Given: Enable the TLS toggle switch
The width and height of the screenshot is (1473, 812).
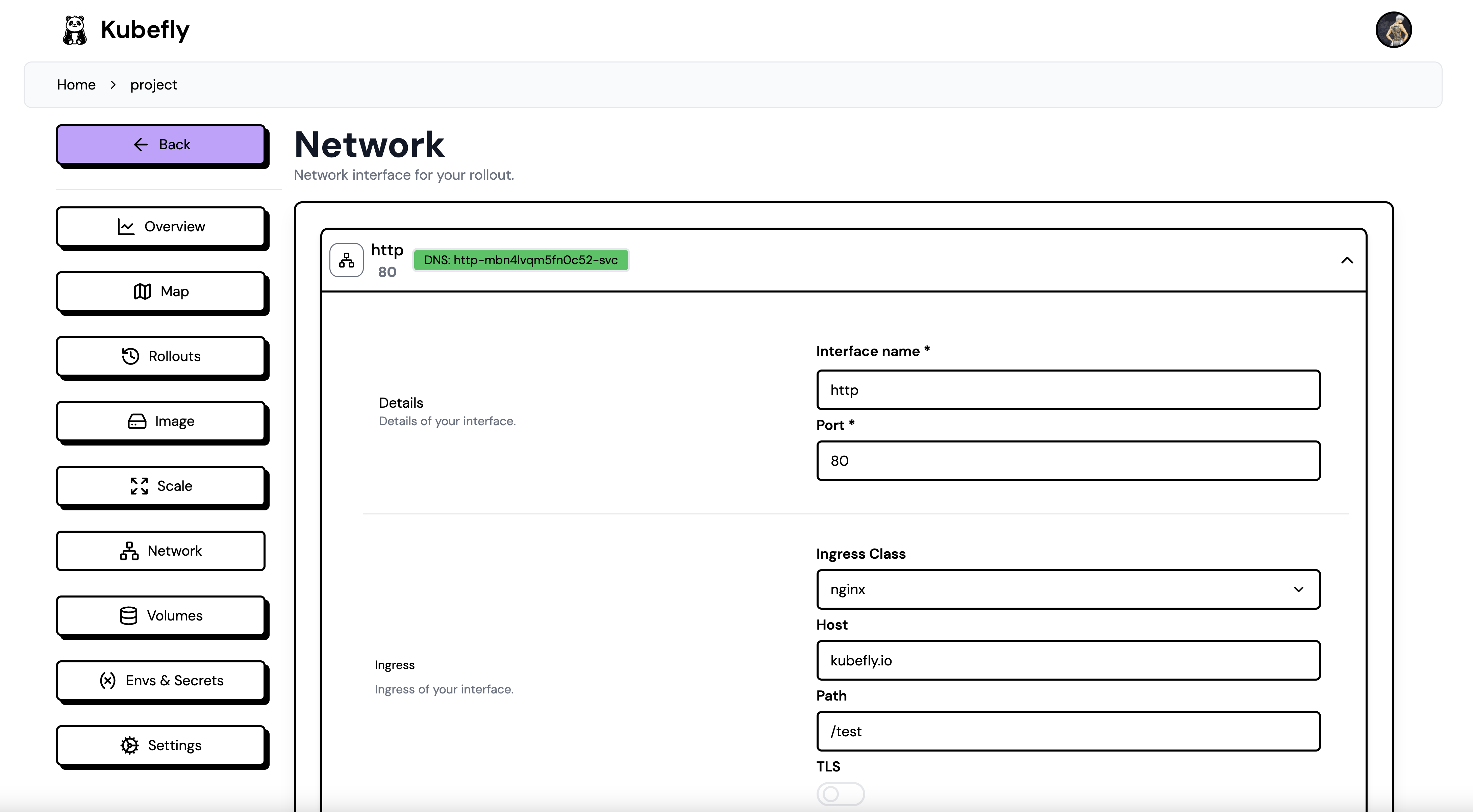Looking at the screenshot, I should (840, 794).
